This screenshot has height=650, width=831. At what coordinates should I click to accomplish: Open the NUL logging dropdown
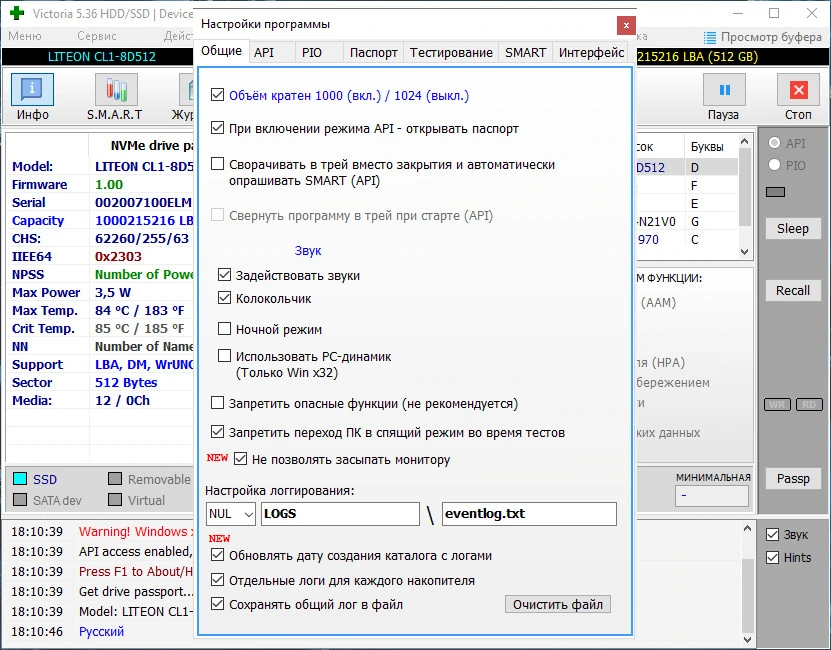[231, 514]
